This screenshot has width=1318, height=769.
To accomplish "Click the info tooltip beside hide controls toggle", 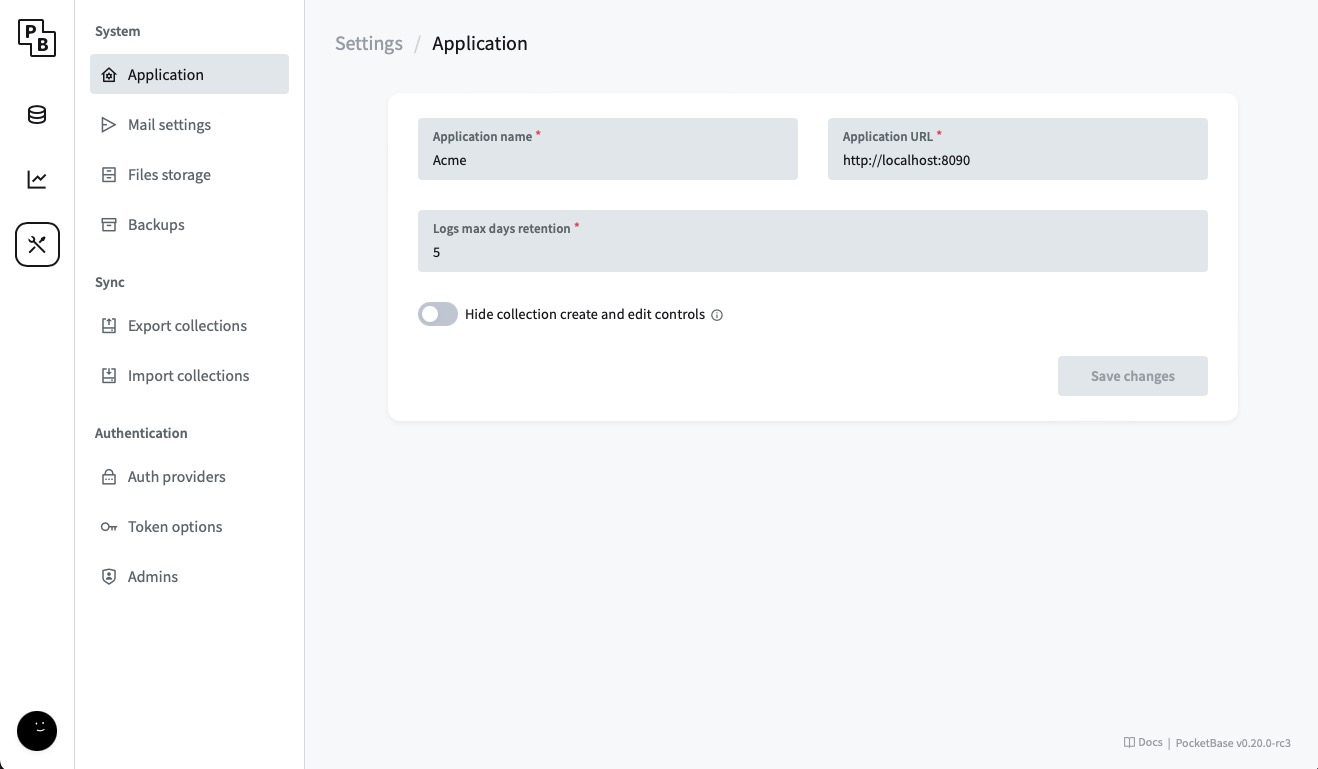I will coord(717,315).
